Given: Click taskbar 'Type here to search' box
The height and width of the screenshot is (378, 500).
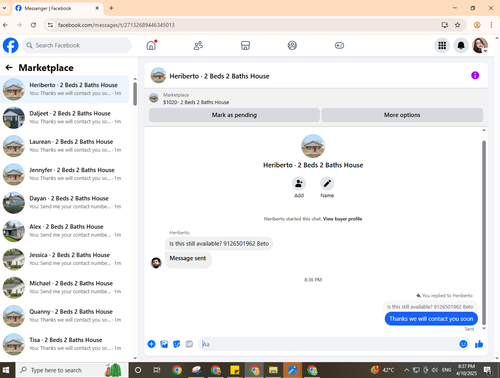Looking at the screenshot, I should point(72,370).
